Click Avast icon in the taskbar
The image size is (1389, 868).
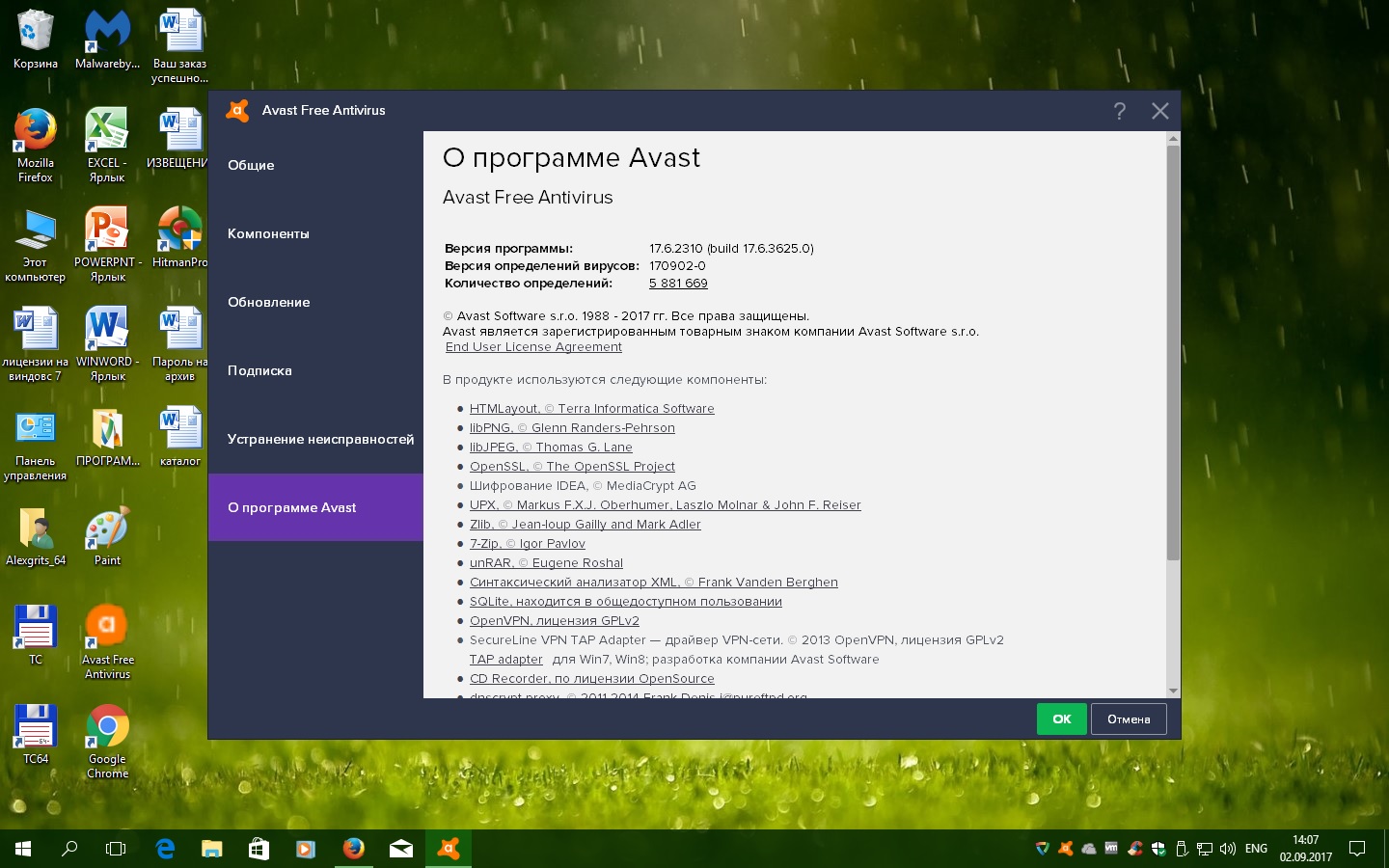(449, 849)
